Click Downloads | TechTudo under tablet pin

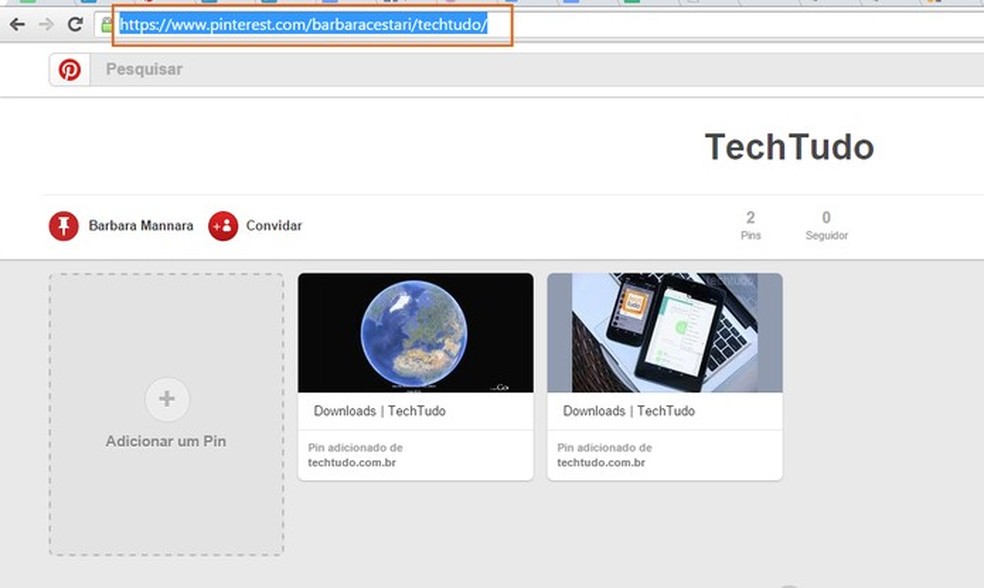(x=629, y=411)
